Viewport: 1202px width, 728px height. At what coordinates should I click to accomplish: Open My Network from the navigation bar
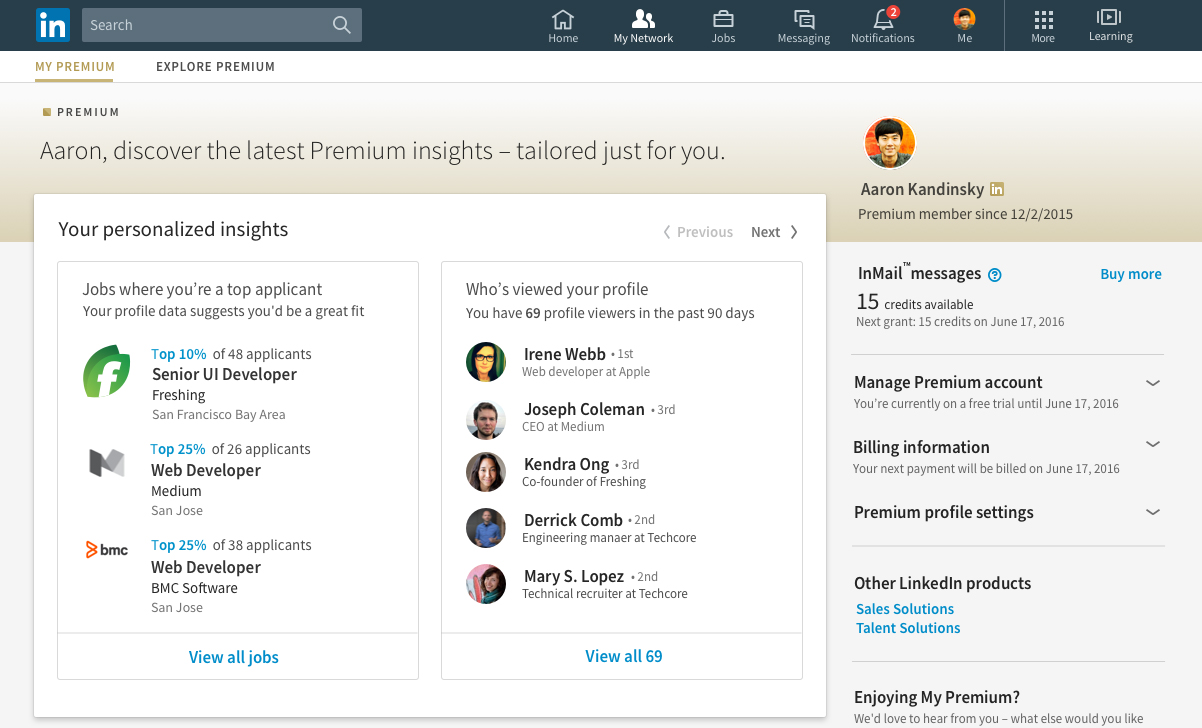pos(643,26)
